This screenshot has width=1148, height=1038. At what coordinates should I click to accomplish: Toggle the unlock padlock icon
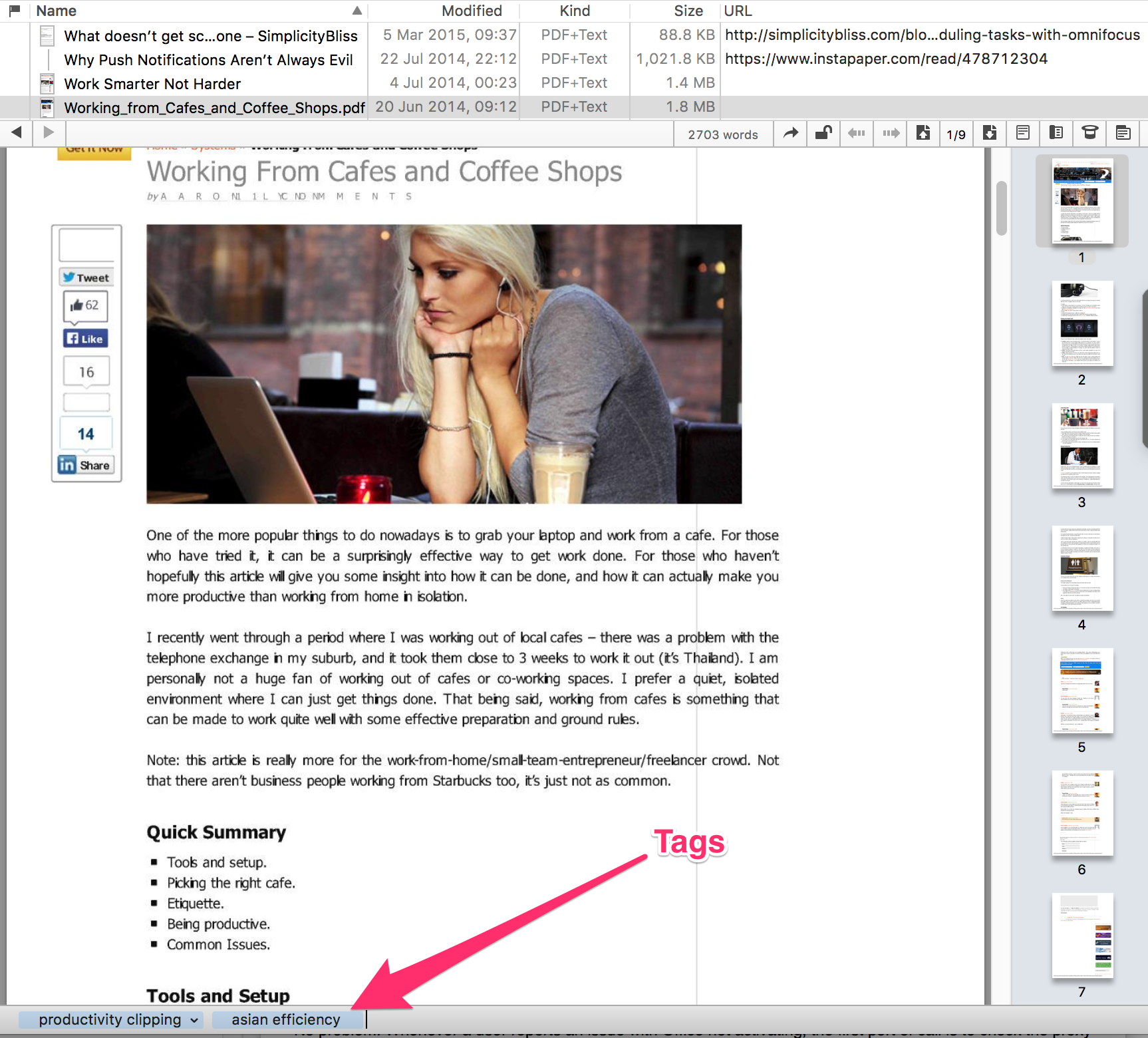click(x=823, y=133)
